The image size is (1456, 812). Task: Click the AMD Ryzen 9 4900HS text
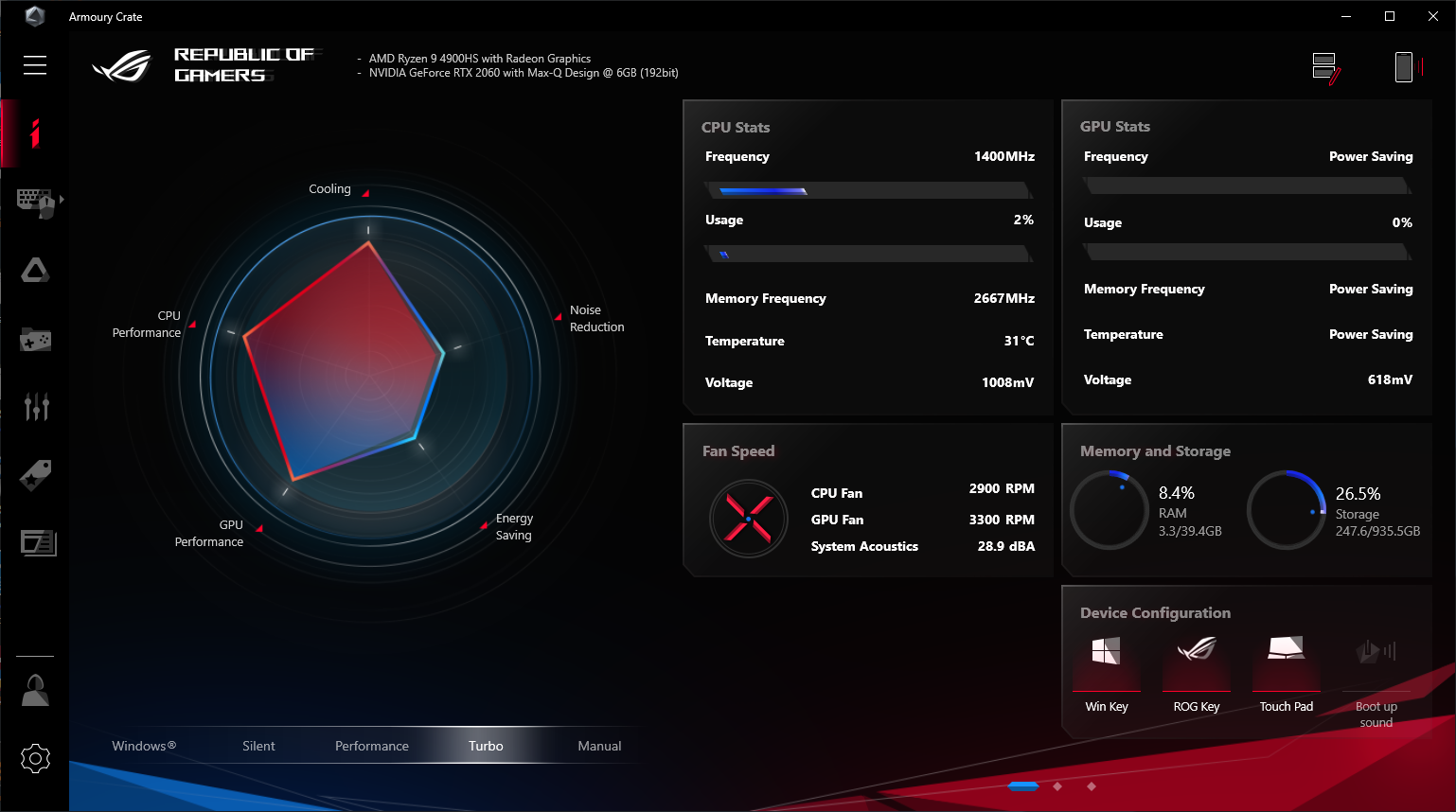click(480, 59)
